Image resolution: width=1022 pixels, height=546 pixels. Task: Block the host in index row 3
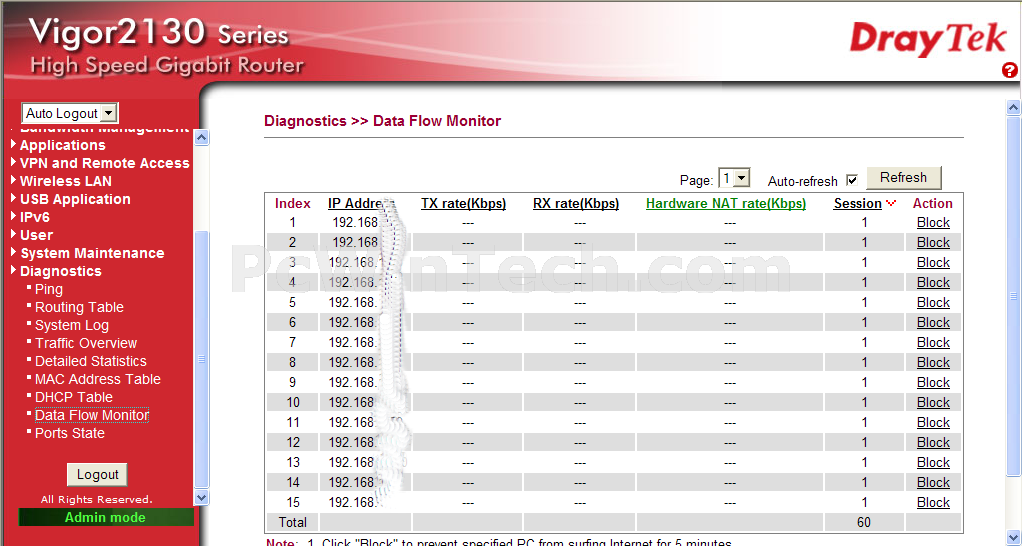click(x=933, y=263)
